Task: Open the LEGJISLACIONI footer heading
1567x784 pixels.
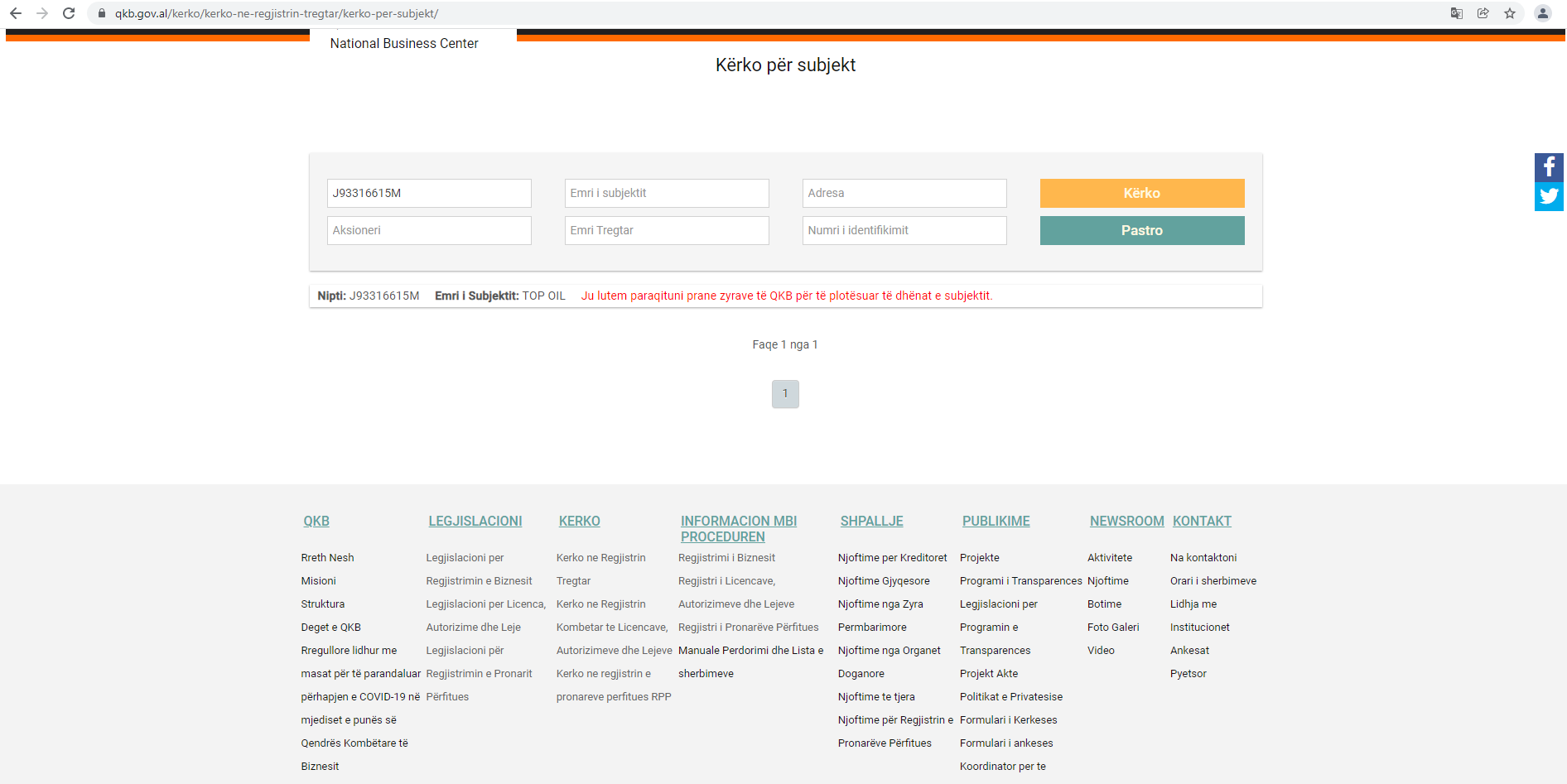Action: (475, 521)
